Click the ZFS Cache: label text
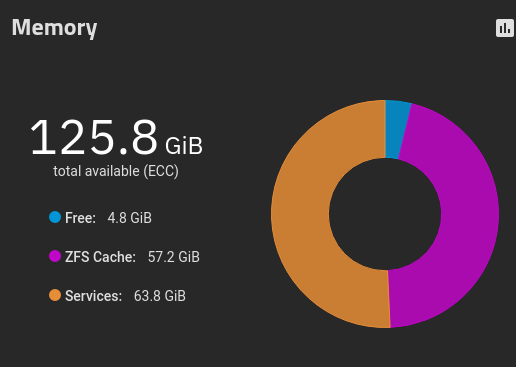Image resolution: width=516 pixels, height=367 pixels. pyautogui.click(x=100, y=257)
